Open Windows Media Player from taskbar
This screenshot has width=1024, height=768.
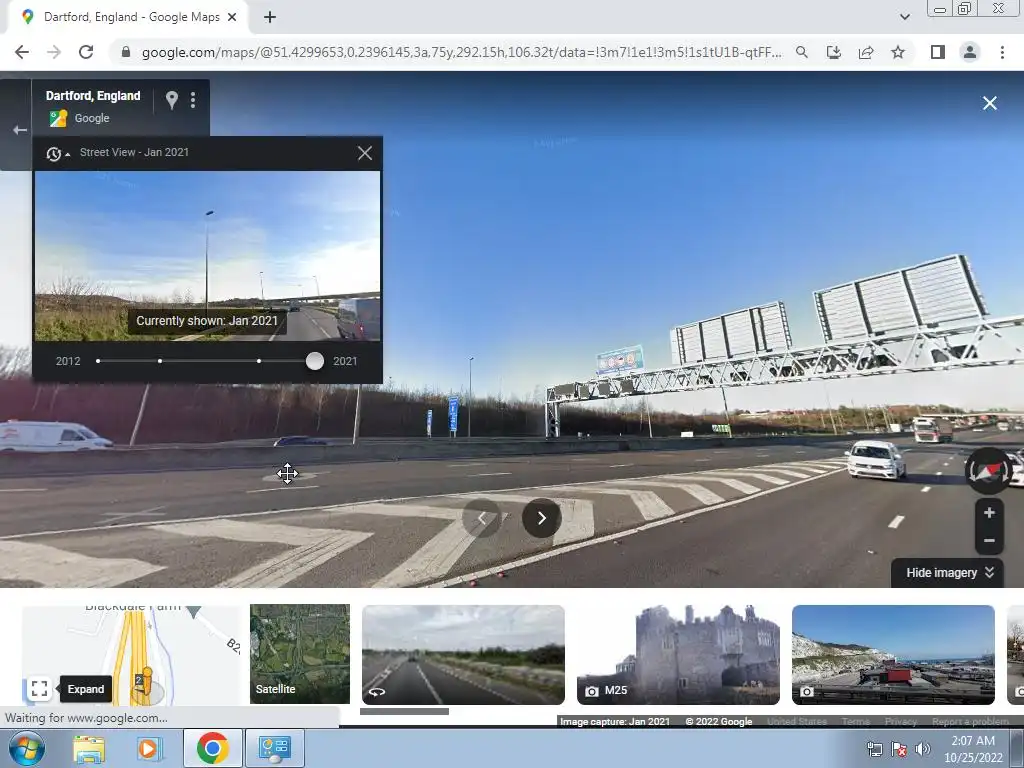[148, 748]
